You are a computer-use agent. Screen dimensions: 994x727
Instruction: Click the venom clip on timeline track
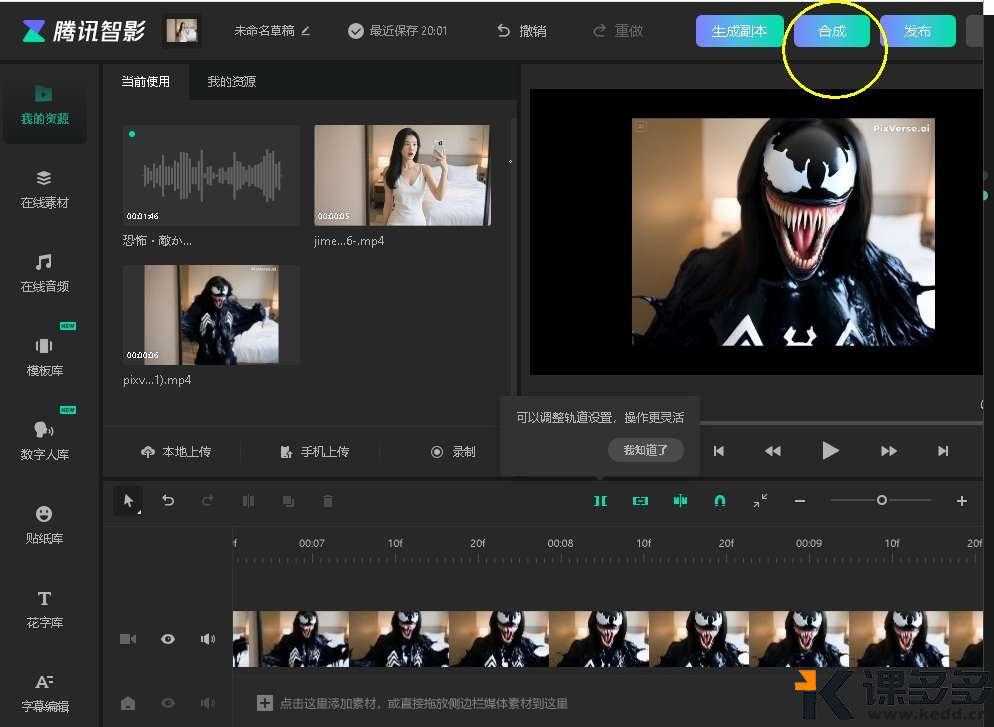pyautogui.click(x=607, y=638)
